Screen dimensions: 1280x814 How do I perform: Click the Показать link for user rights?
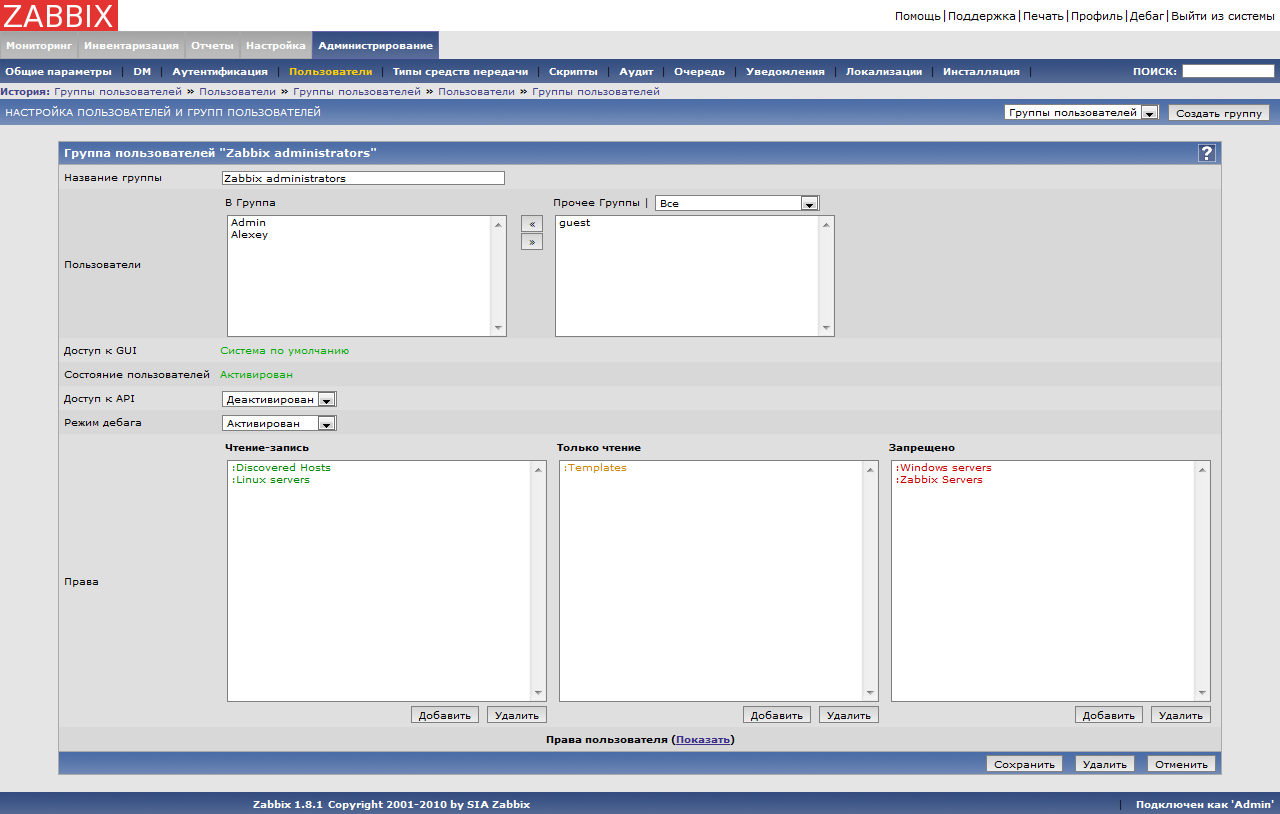coord(702,739)
